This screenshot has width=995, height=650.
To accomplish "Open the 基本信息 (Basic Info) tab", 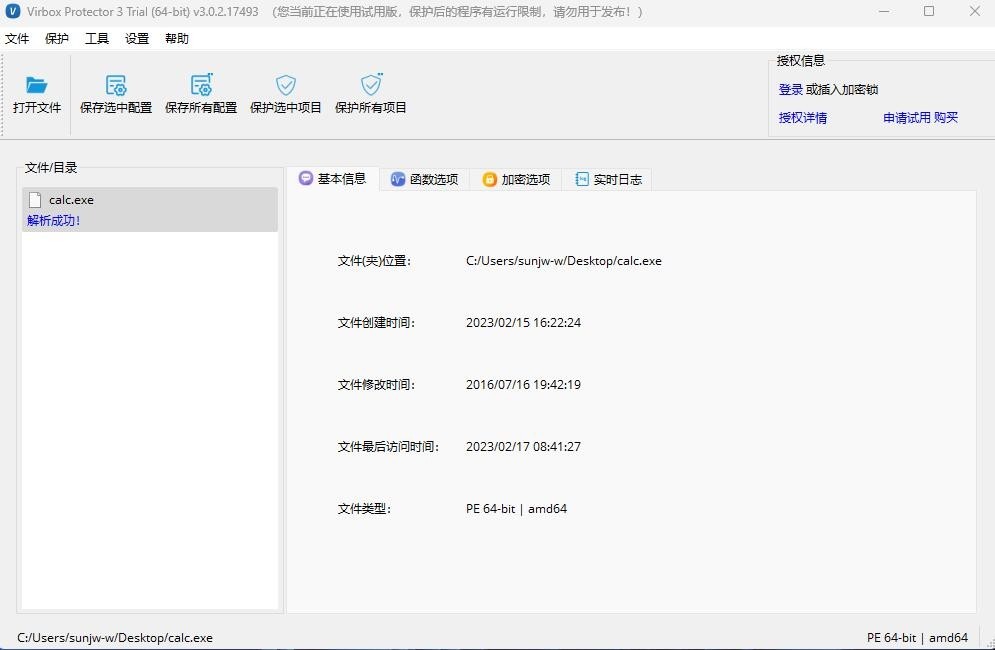I will pos(333,179).
